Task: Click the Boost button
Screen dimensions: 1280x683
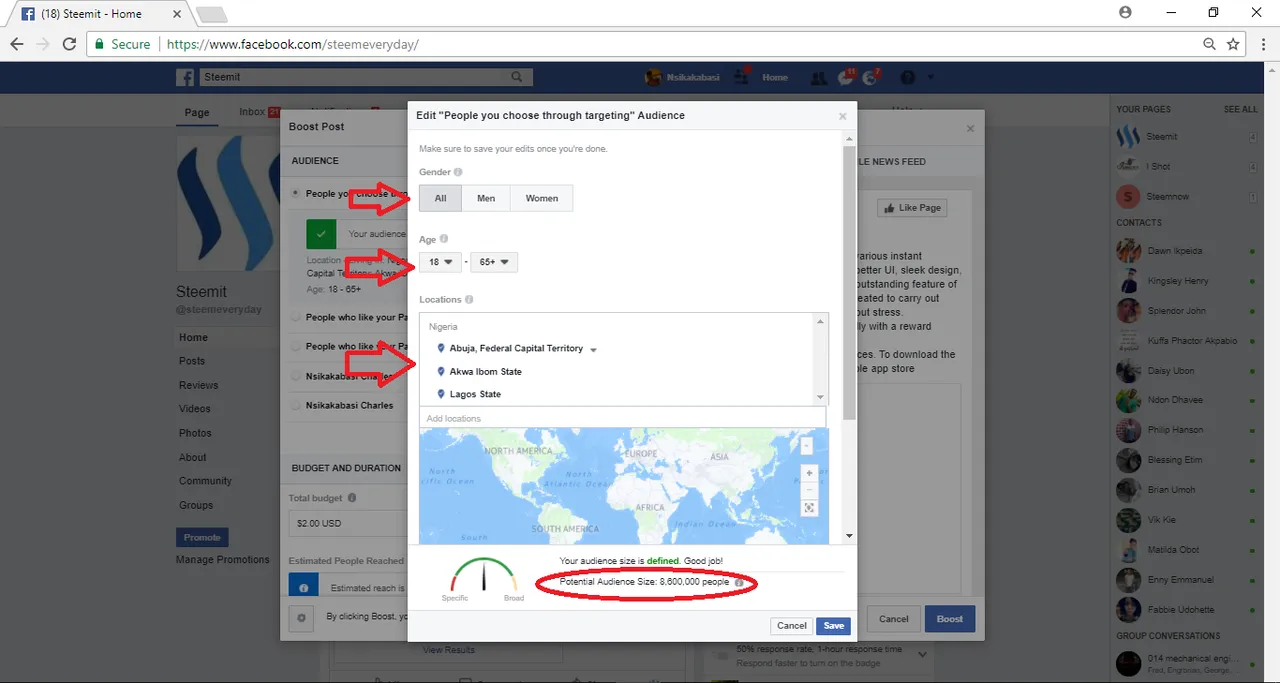Action: pos(950,619)
